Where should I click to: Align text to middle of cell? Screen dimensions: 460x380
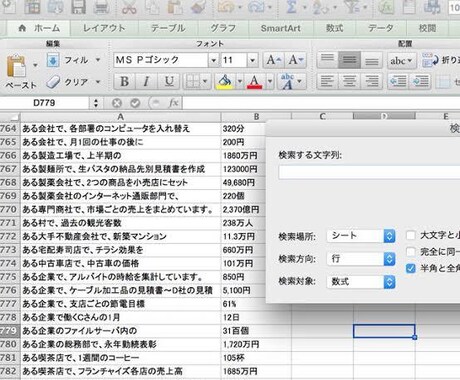pyautogui.click(x=349, y=60)
